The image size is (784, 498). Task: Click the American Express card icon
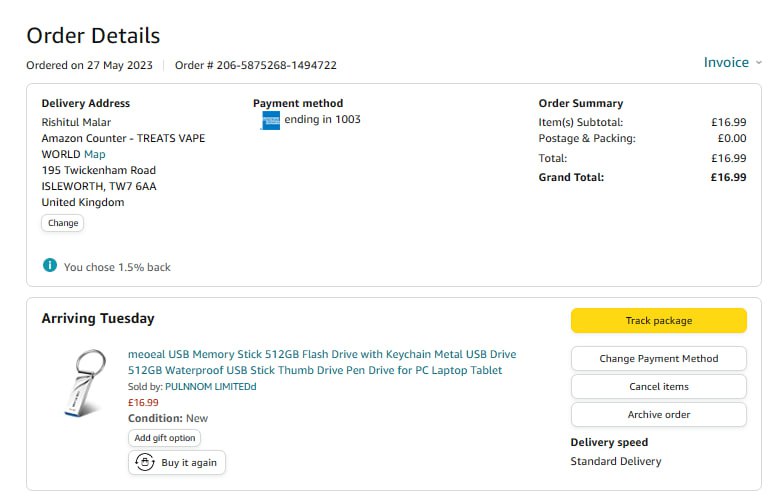click(x=270, y=120)
